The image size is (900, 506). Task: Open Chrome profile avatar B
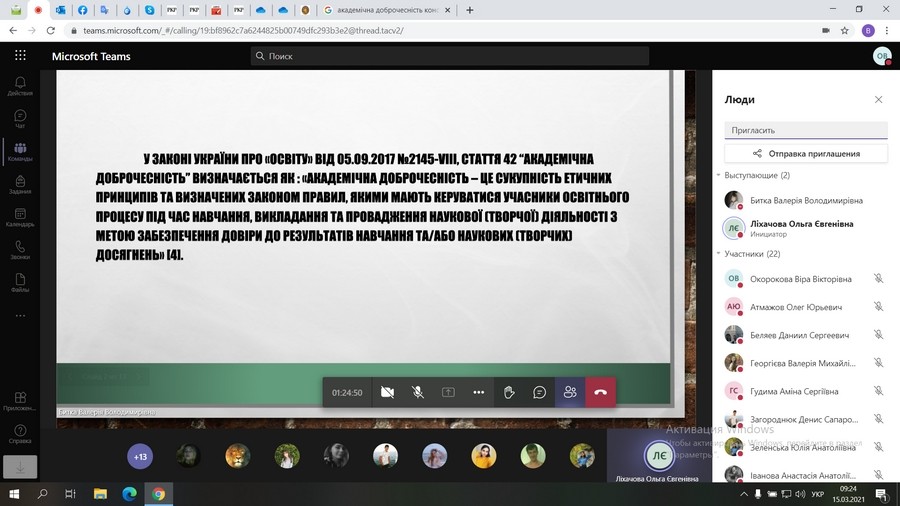pos(868,30)
